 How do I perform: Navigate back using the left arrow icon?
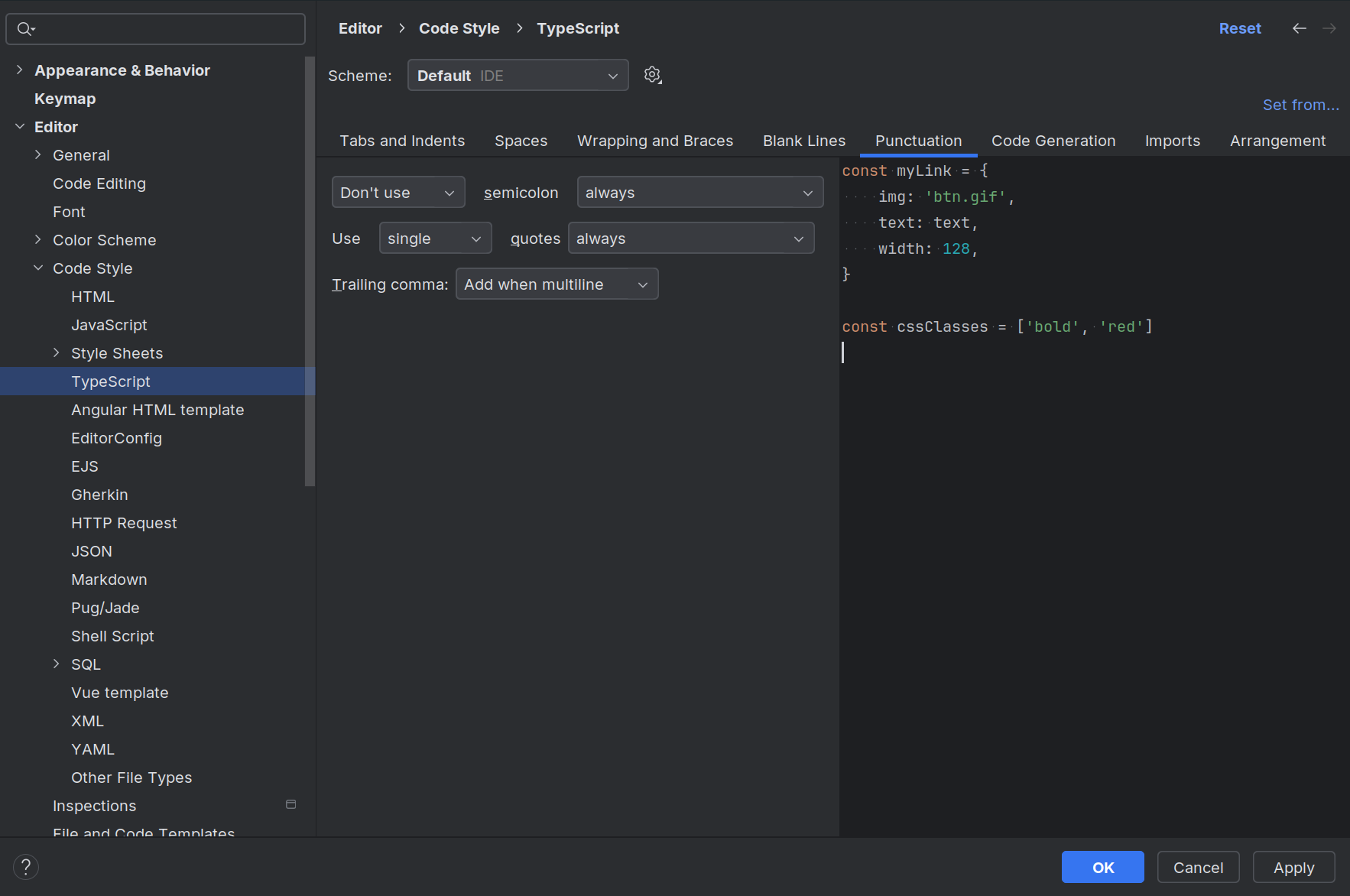pos(1300,28)
